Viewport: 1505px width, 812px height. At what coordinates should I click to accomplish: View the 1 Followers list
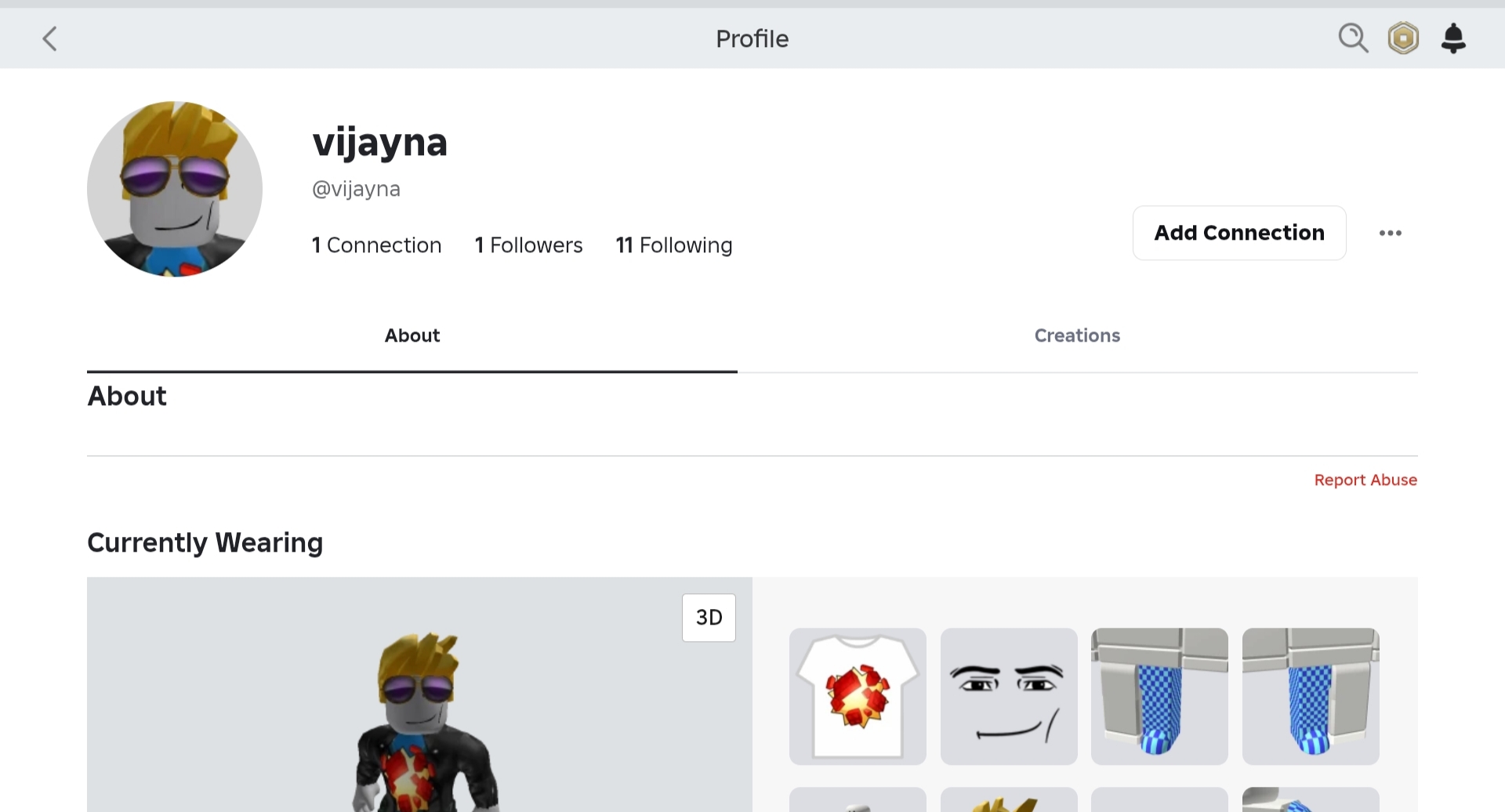pyautogui.click(x=528, y=245)
